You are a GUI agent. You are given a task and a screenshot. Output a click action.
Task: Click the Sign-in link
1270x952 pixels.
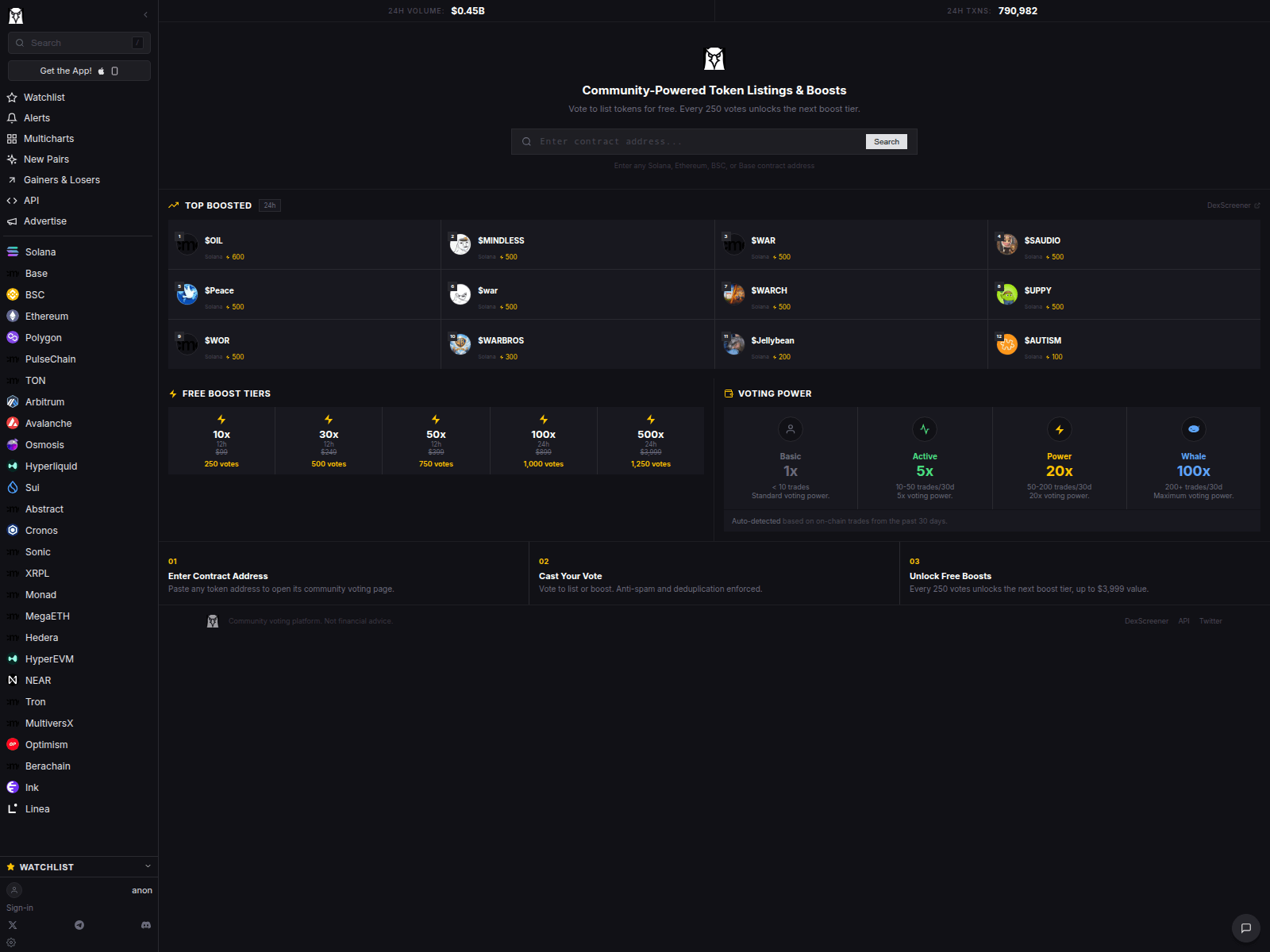(x=19, y=907)
